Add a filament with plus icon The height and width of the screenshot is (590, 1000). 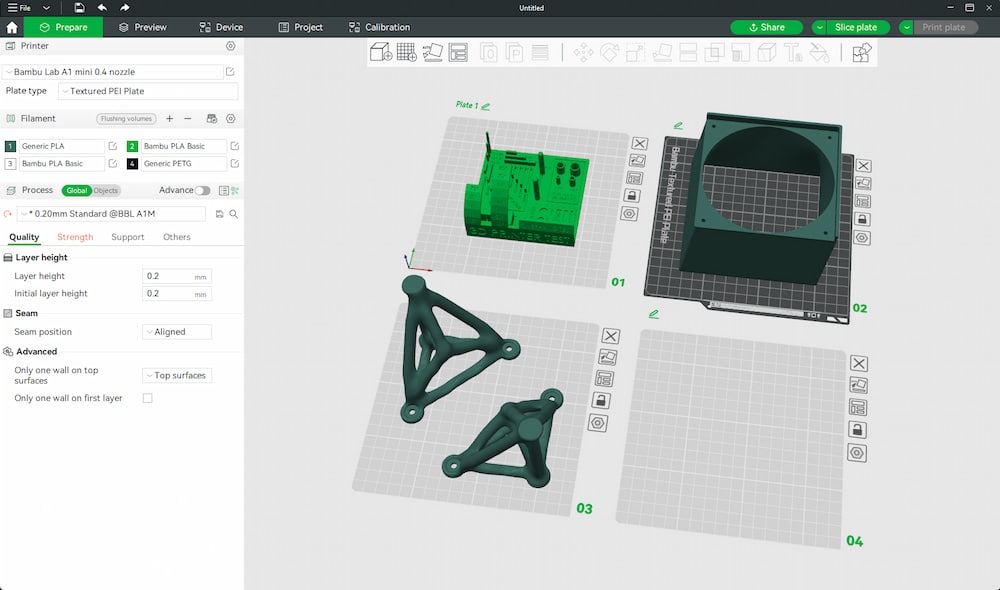(170, 119)
